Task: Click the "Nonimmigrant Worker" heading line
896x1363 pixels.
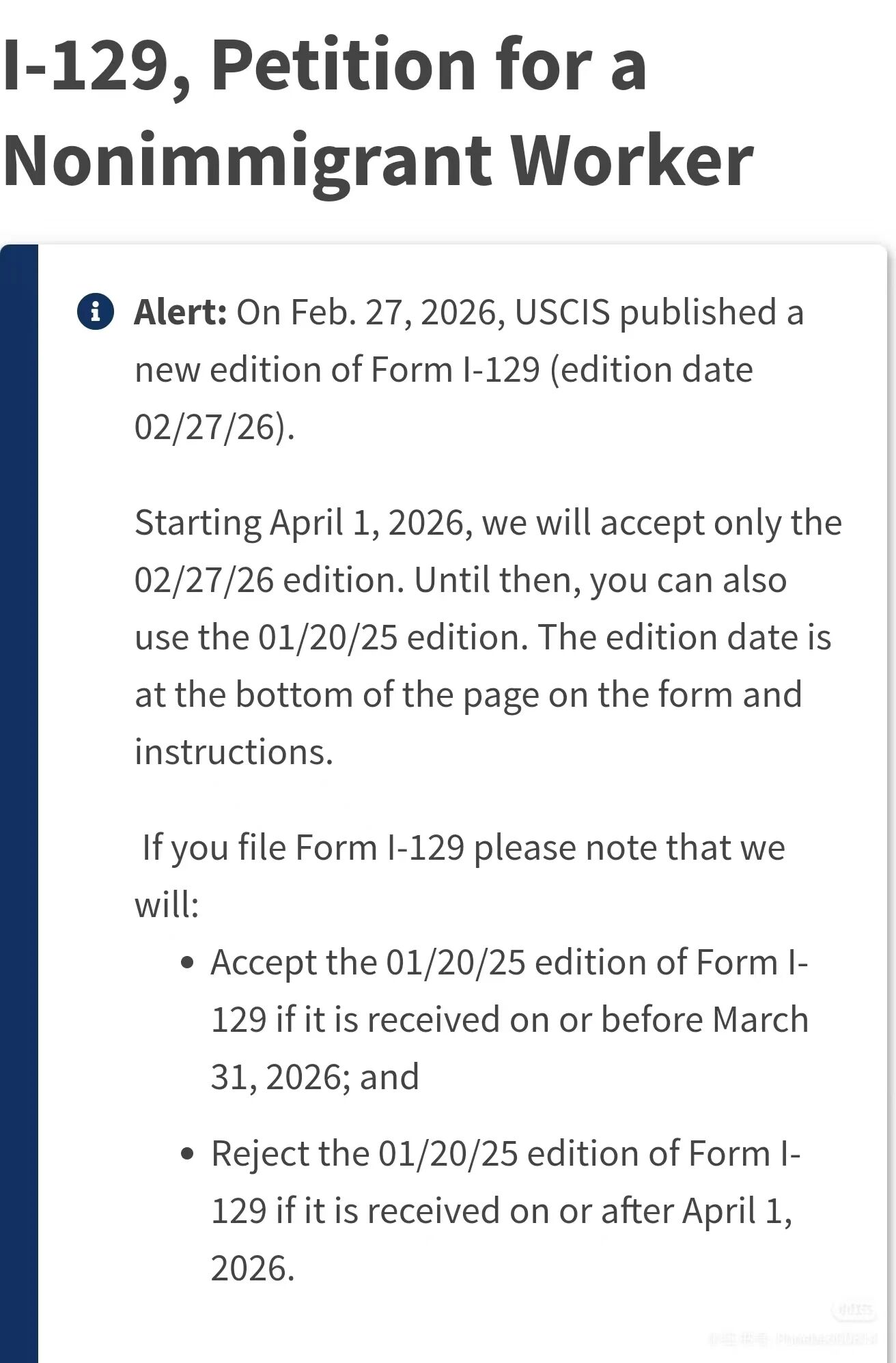Action: [x=378, y=160]
